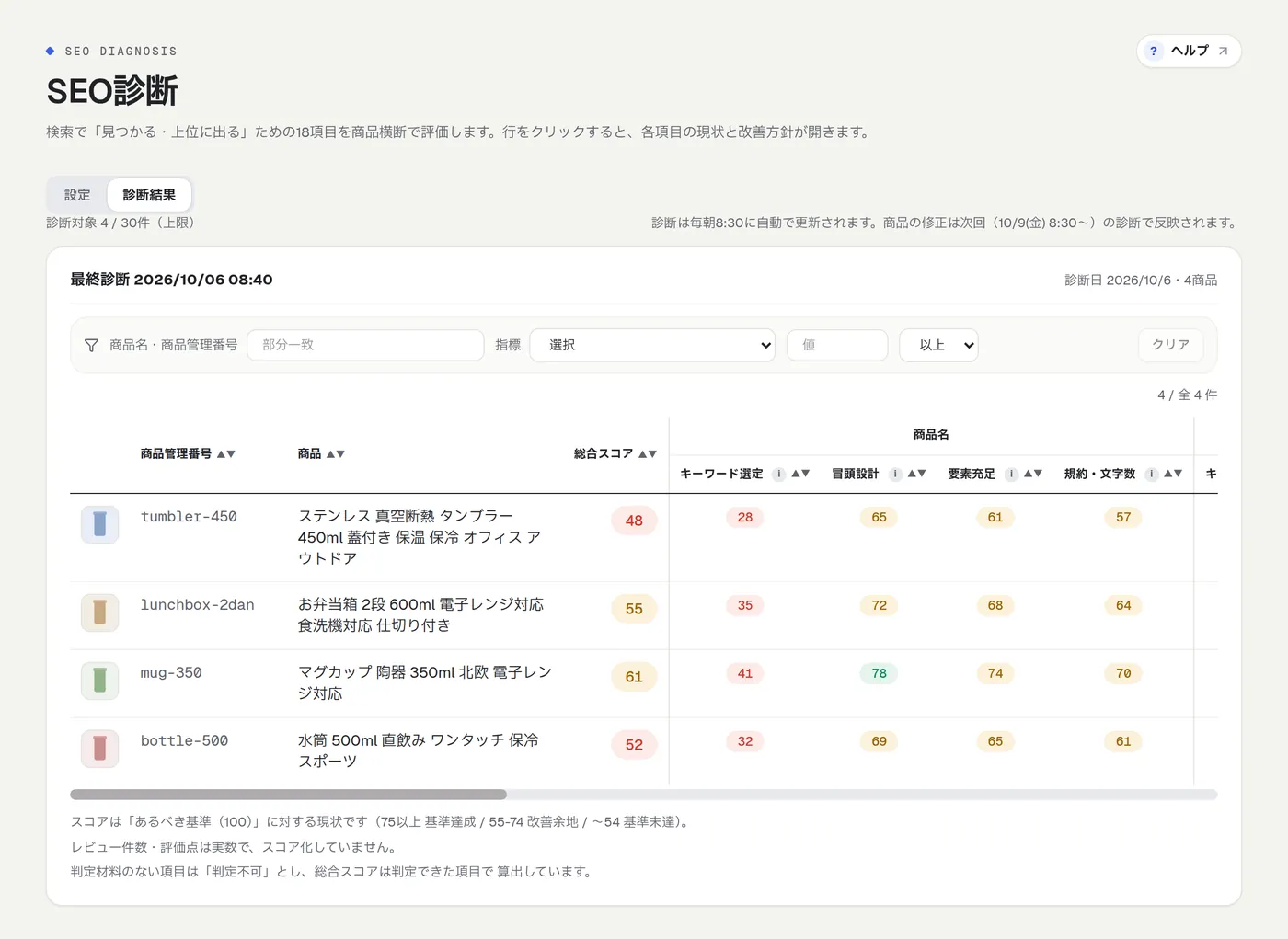
Task: Click the horizontal table scrollbar
Action: point(289,795)
